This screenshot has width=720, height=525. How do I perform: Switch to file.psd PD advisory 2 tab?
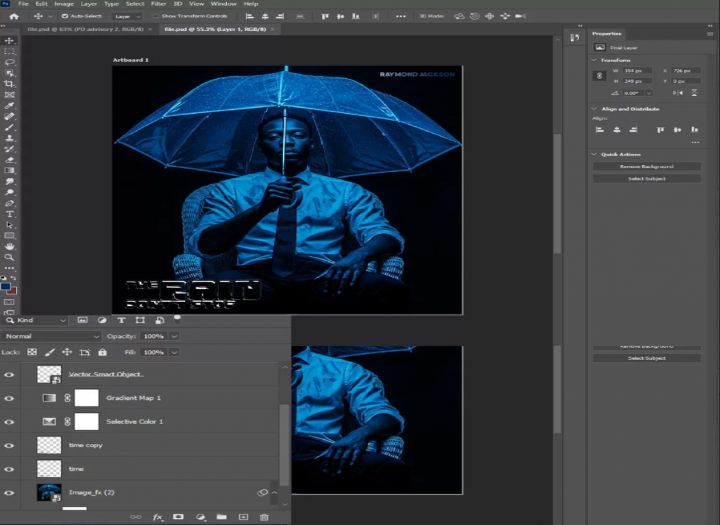click(x=86, y=29)
